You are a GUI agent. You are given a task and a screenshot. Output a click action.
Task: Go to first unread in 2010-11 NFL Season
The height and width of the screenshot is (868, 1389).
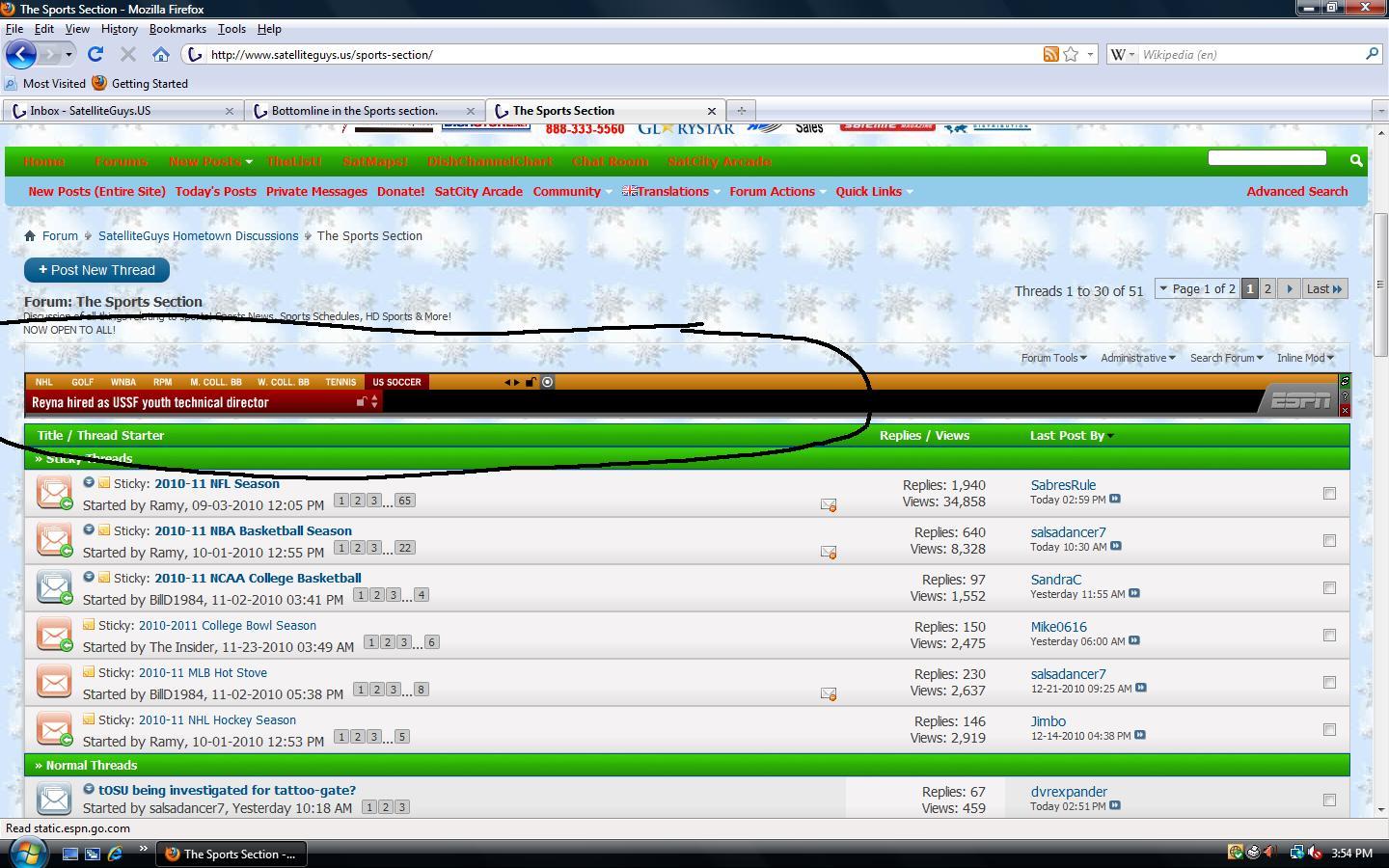(88, 482)
